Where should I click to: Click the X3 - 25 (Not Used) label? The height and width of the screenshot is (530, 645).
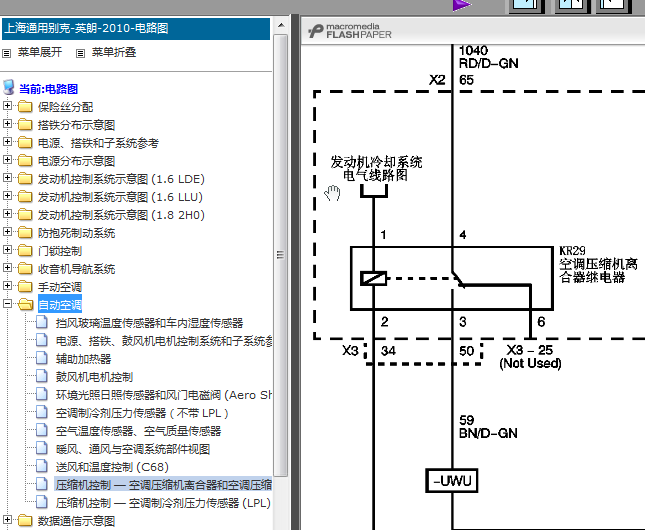tap(530, 356)
